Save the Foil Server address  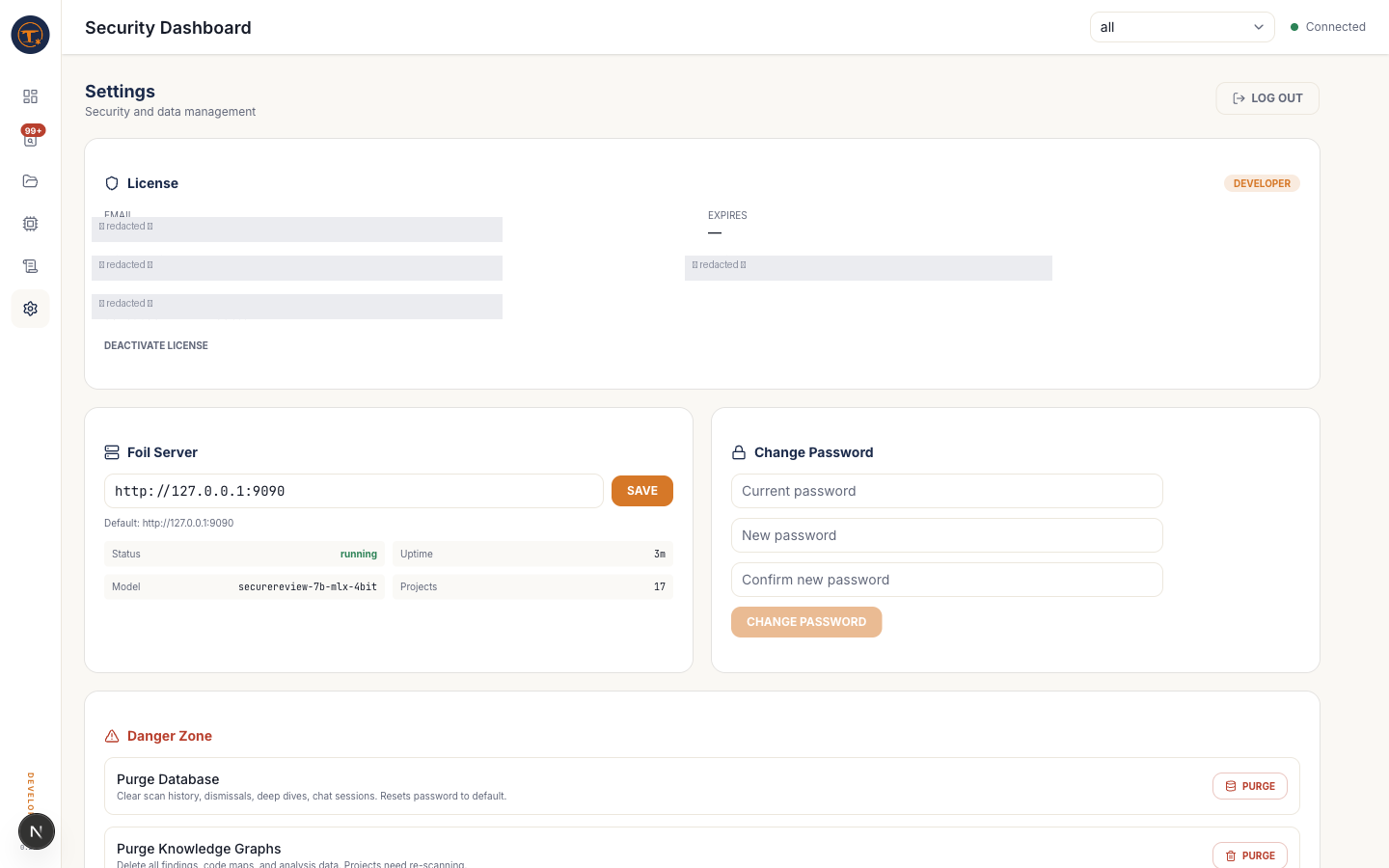click(641, 491)
